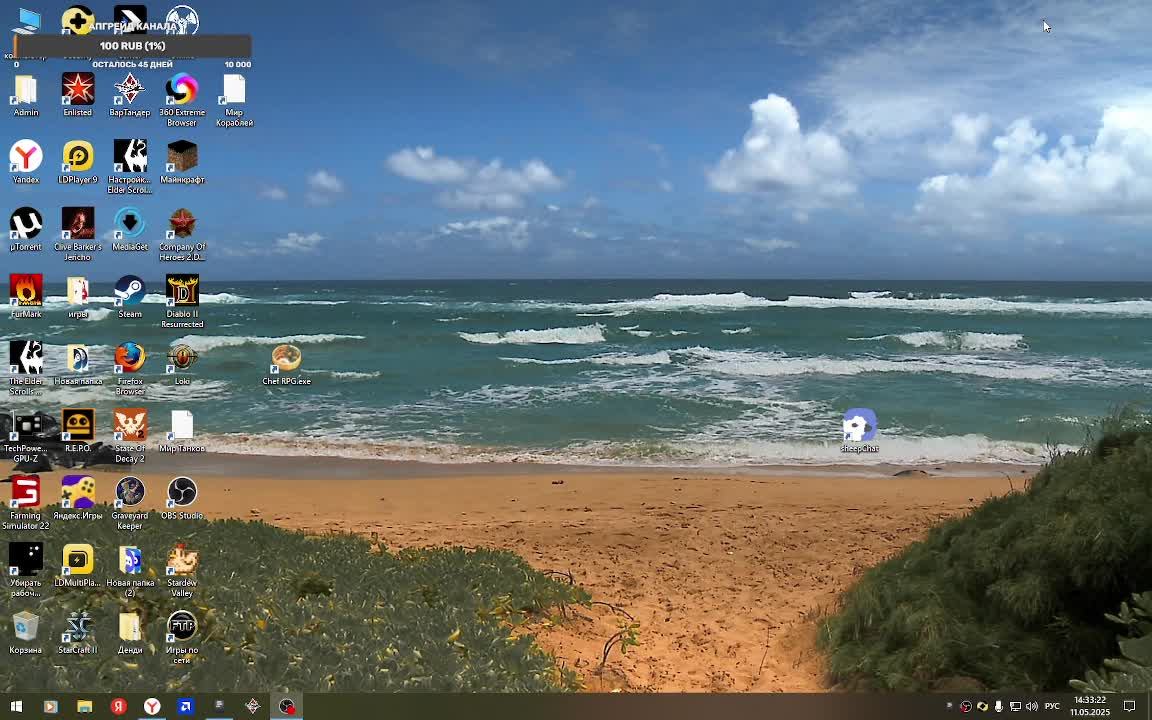Select the Chef RPG.exe desktop icon
This screenshot has height=720, width=1152.
point(286,360)
